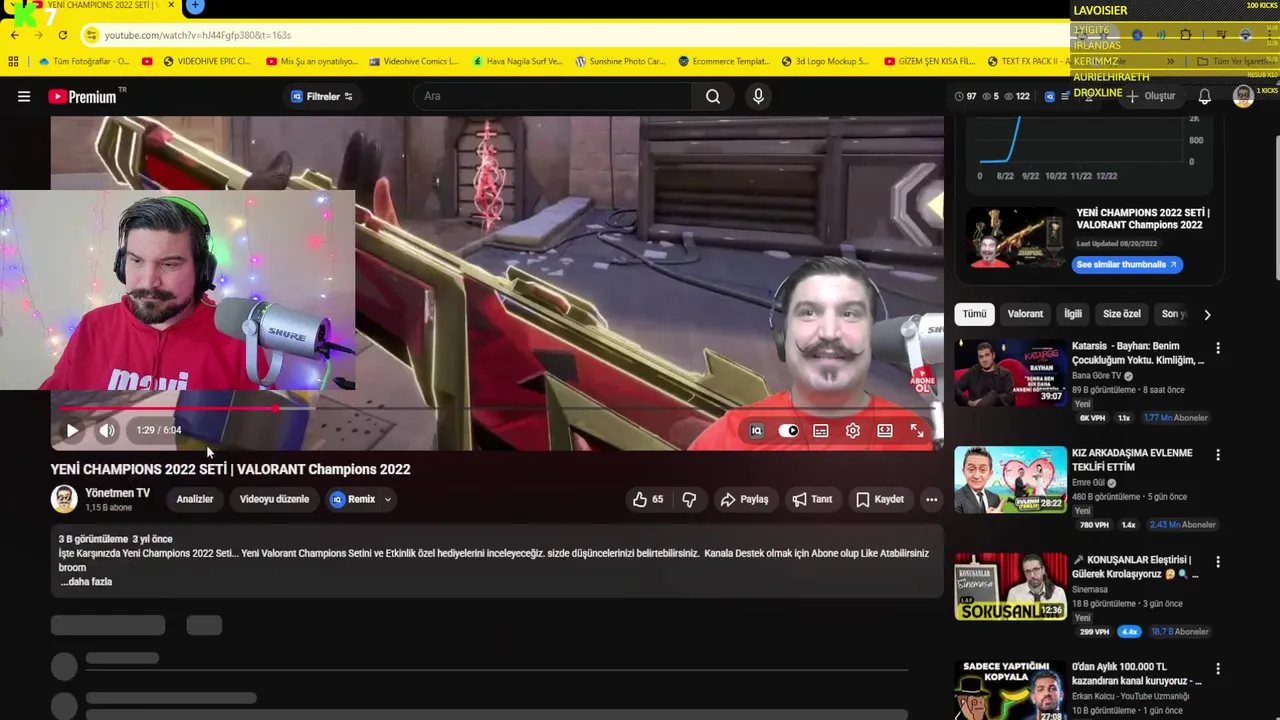The image size is (1280, 720).
Task: Open 3d Logo Mockup S... bookmark
Action: [825, 61]
